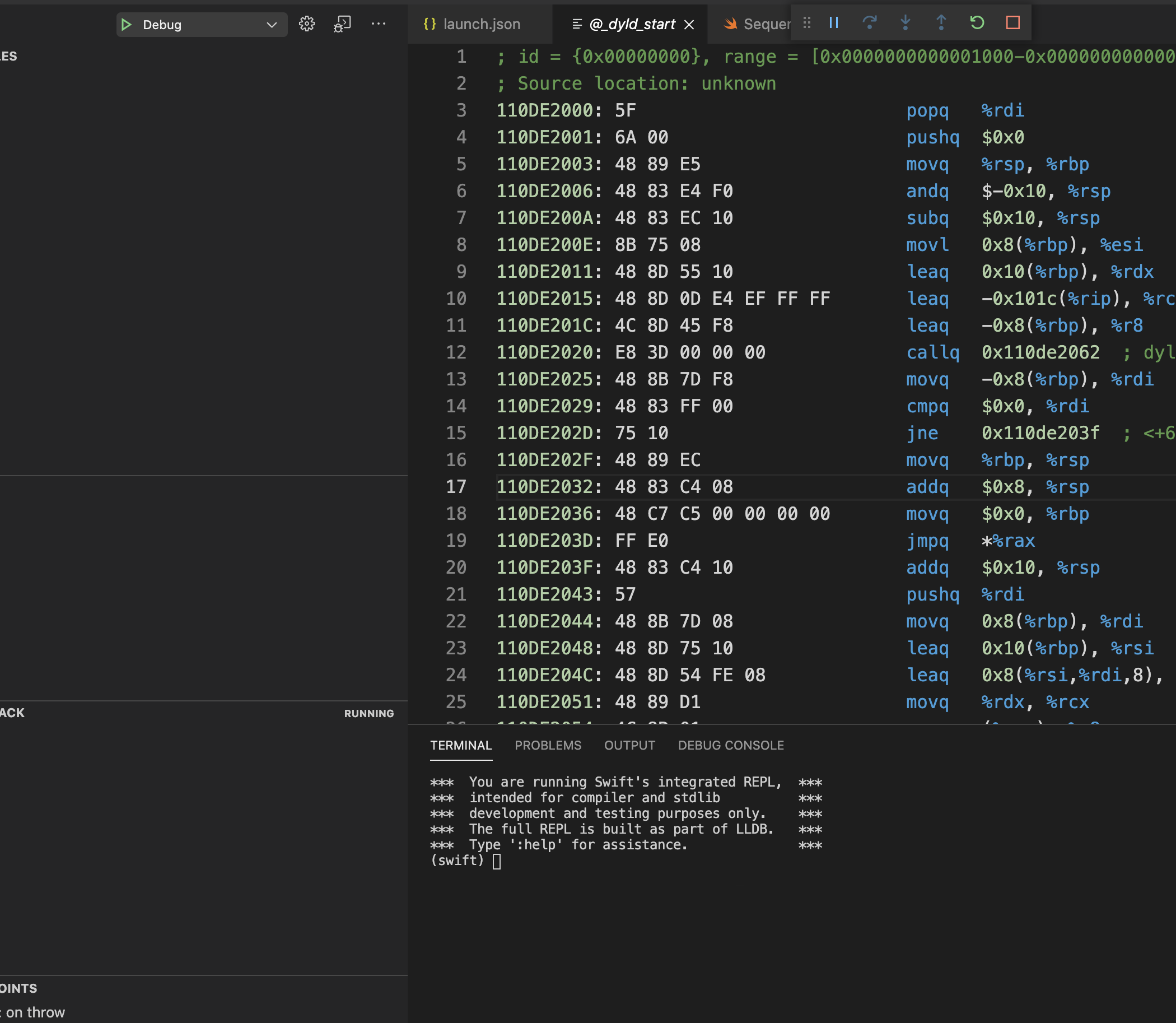The height and width of the screenshot is (1023, 1176).
Task: Click the cmpq $0x0, %rdi line
Action: click(x=836, y=406)
